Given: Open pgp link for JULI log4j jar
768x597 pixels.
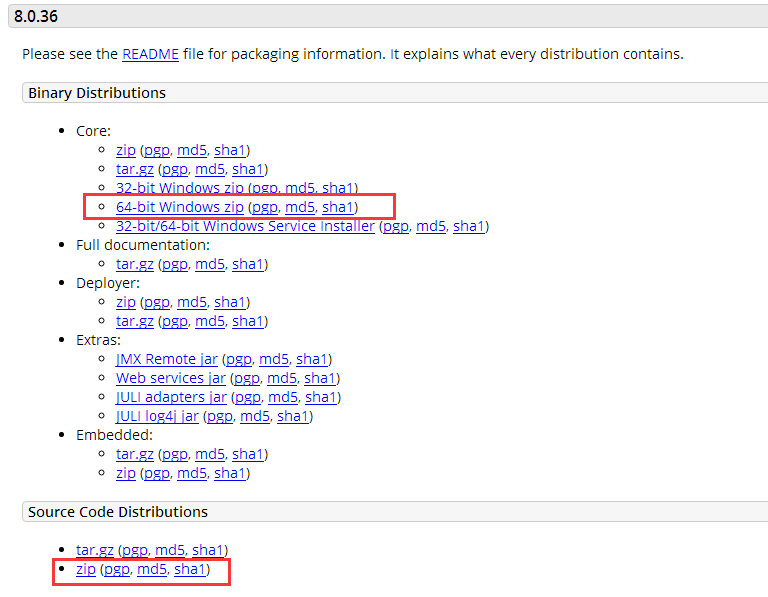Looking at the screenshot, I should coord(220,416).
